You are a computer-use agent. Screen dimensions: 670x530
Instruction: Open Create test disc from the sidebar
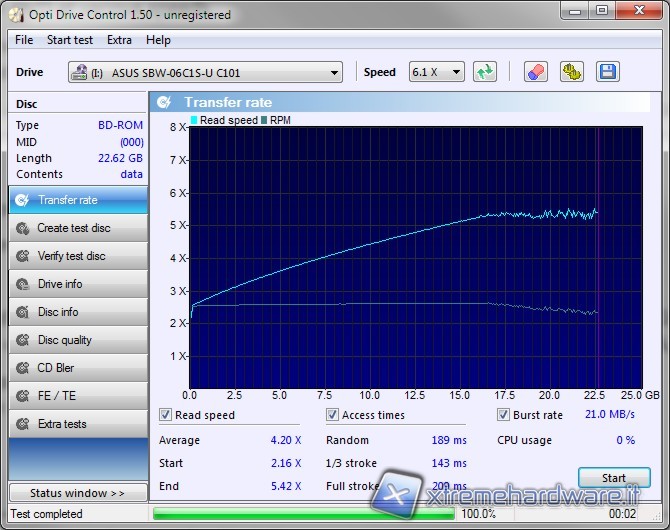click(x=78, y=228)
